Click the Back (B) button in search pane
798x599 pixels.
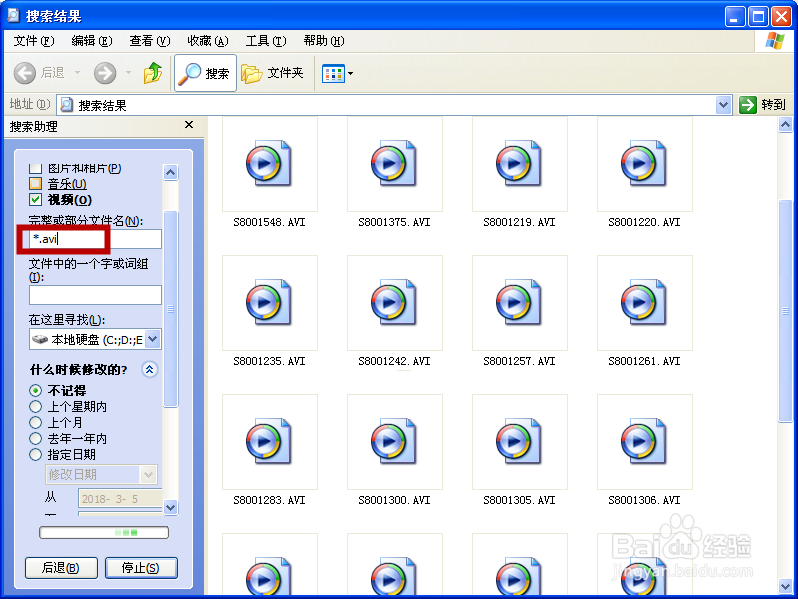tap(61, 568)
